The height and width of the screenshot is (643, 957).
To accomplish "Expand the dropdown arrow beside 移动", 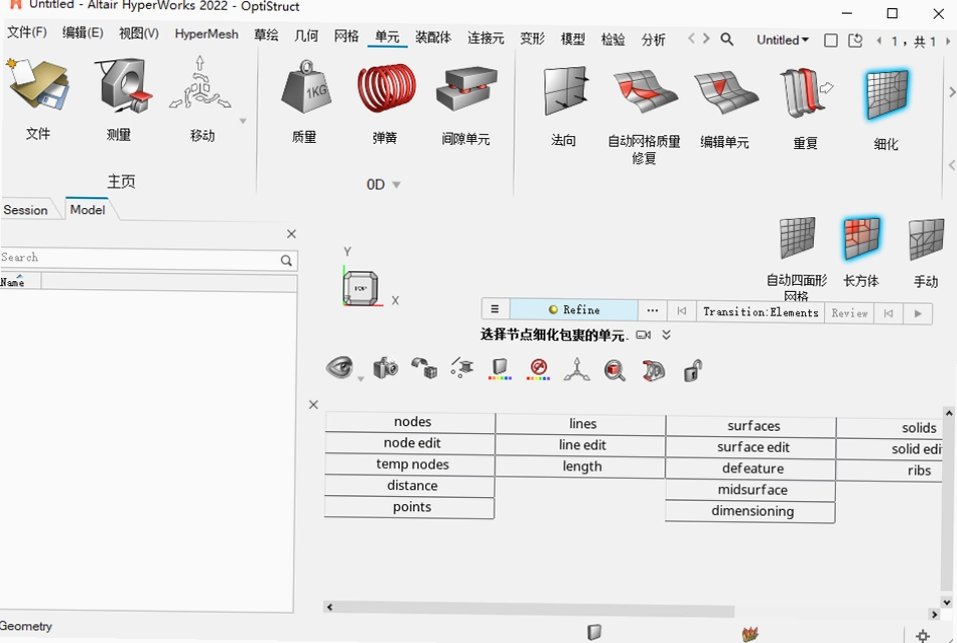I will pyautogui.click(x=243, y=121).
